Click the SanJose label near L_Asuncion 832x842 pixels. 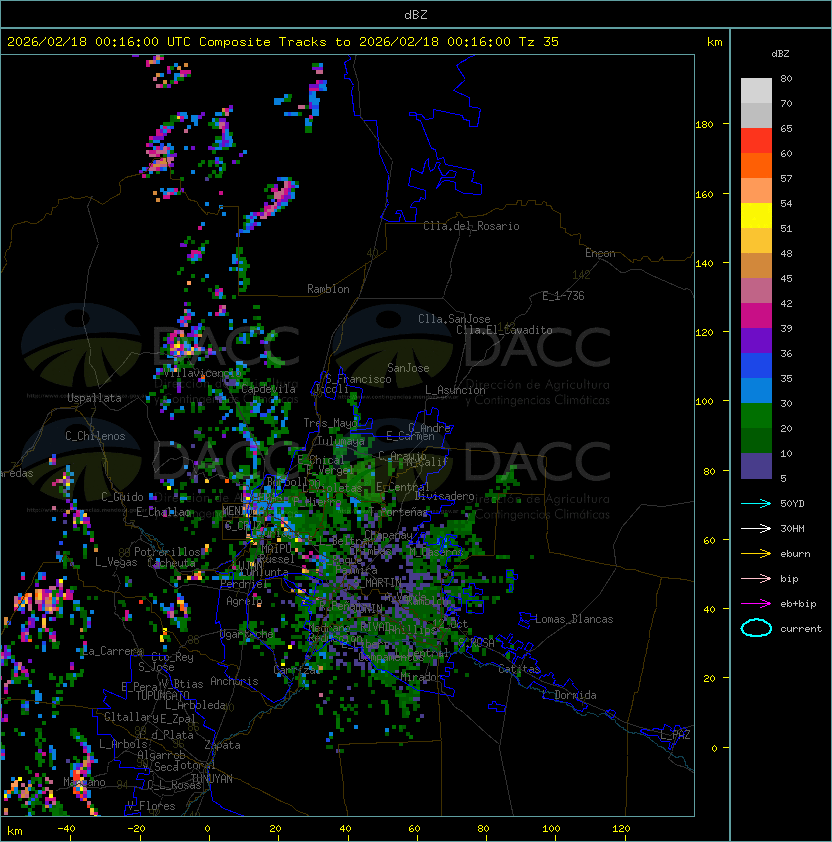(408, 368)
